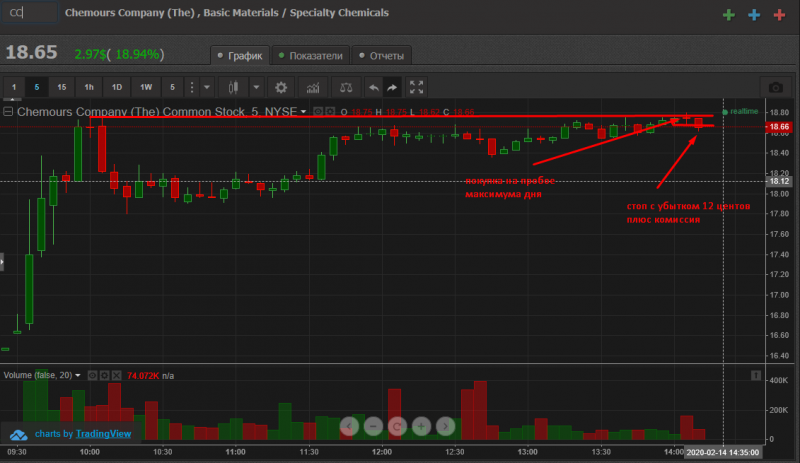Image resolution: width=800 pixels, height=463 pixels.
Task: Select the 15 minute interval
Action: tap(62, 87)
